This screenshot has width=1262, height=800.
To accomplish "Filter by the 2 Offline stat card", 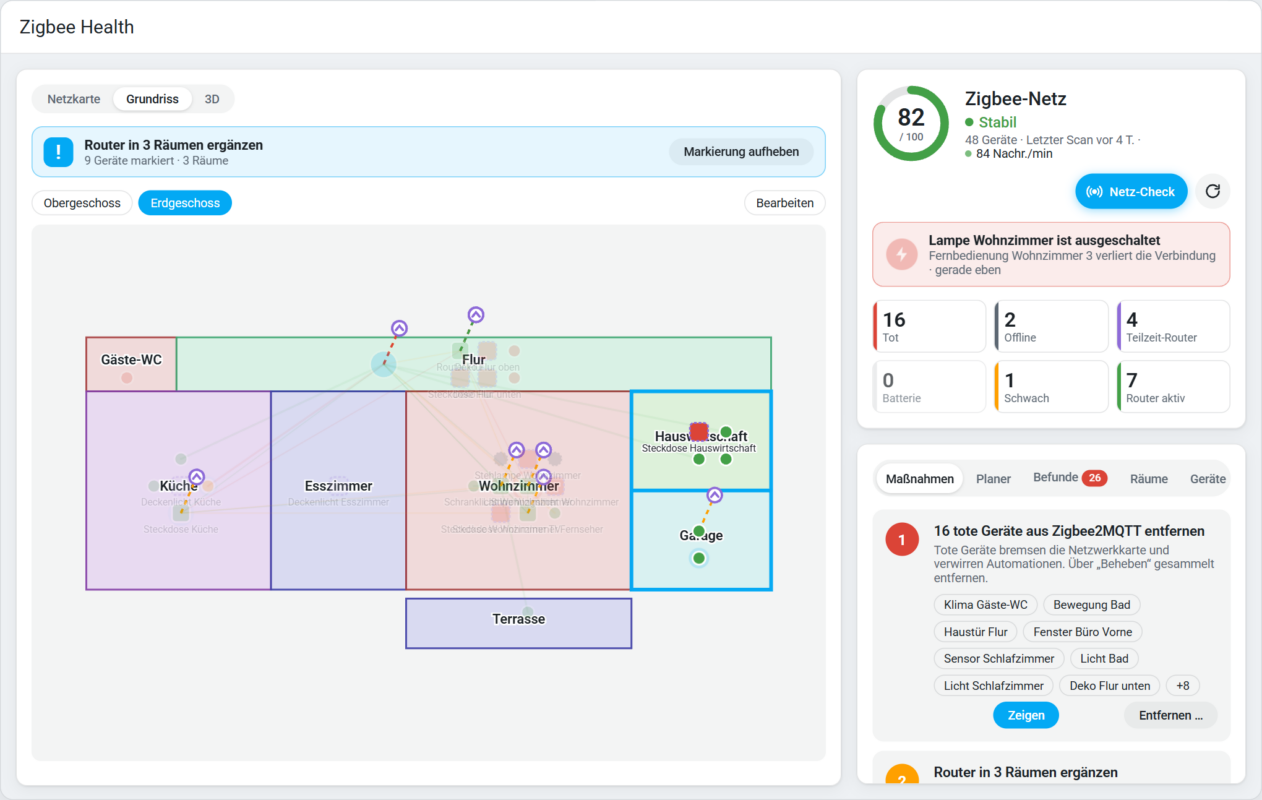I will [x=1051, y=327].
